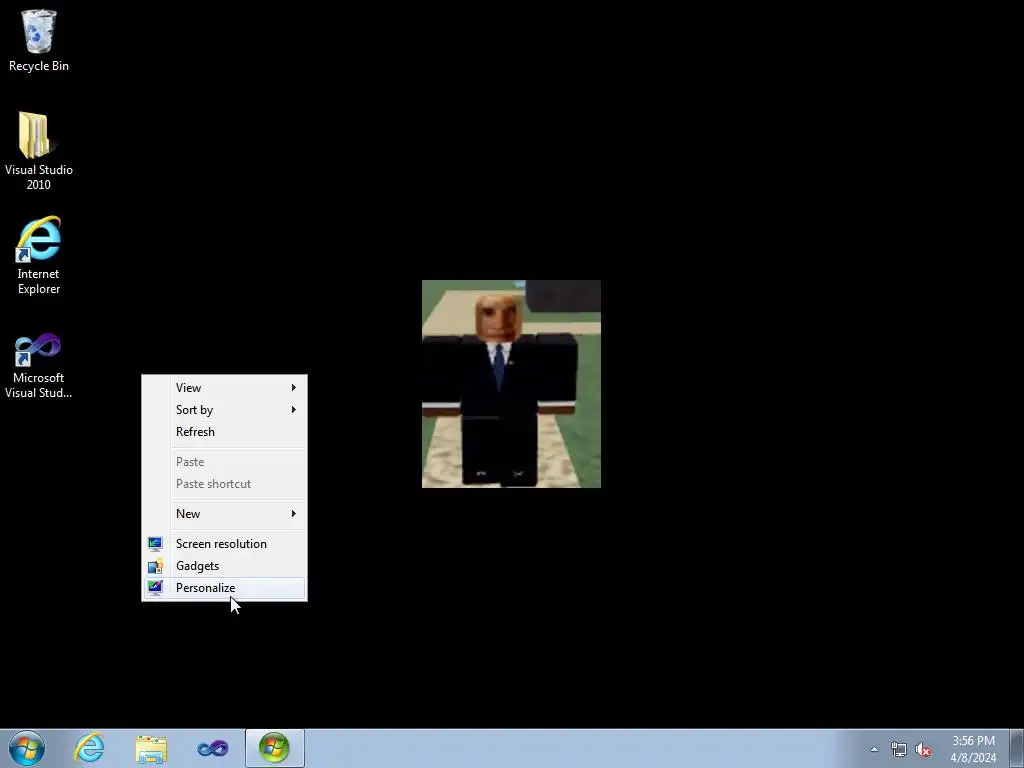Click the Personalize menu icon
Screen dimensions: 1024x768
(155, 588)
